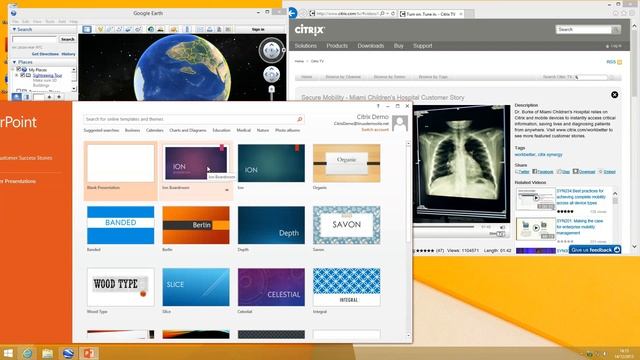The height and width of the screenshot is (360, 640).
Task: Open PowerPoint from the taskbar
Action: pos(89,353)
